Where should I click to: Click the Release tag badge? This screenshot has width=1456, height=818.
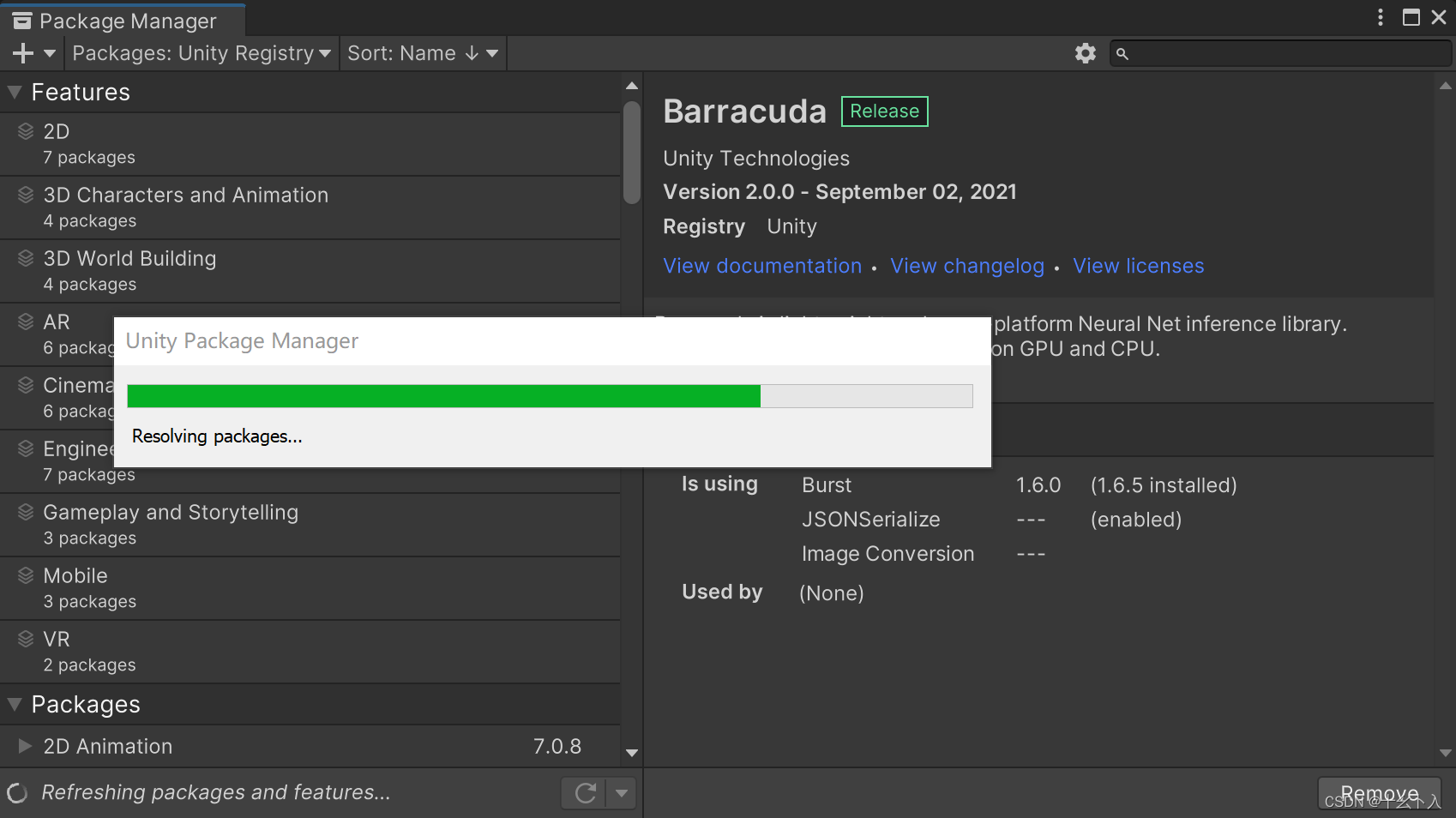pyautogui.click(x=885, y=111)
